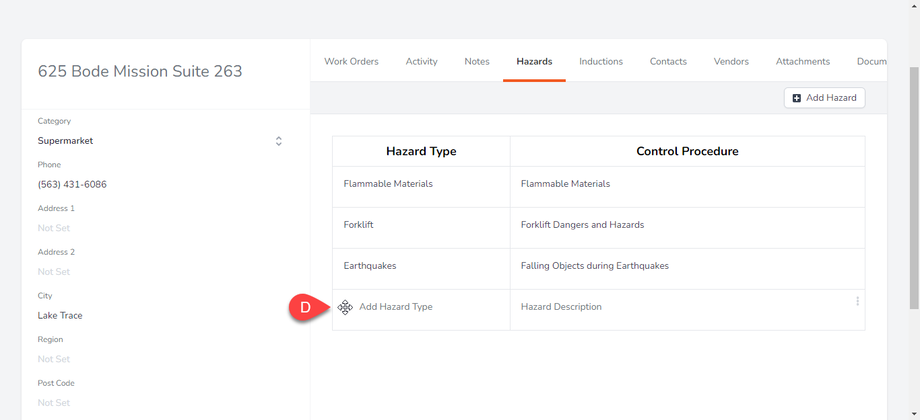Click the Falling Objects during Earthquakes procedure
The image size is (920, 420).
coord(595,266)
